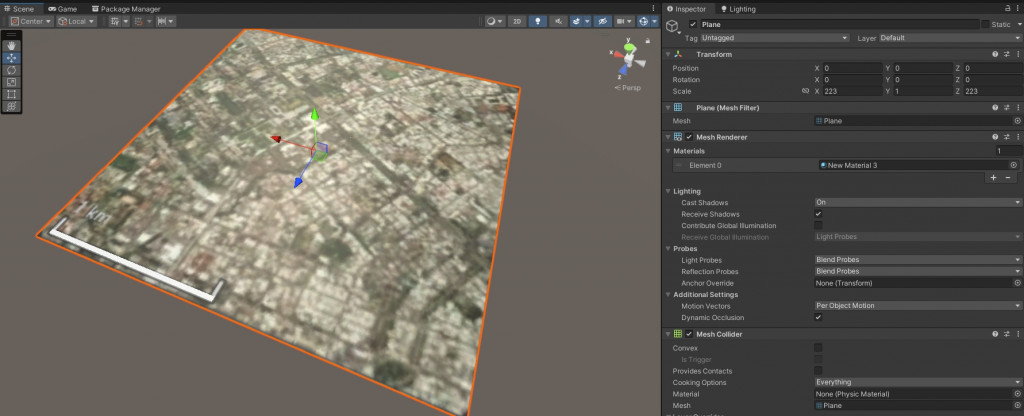Image resolution: width=1024 pixels, height=416 pixels.
Task: Enable the Static checkbox
Action: pos(985,24)
